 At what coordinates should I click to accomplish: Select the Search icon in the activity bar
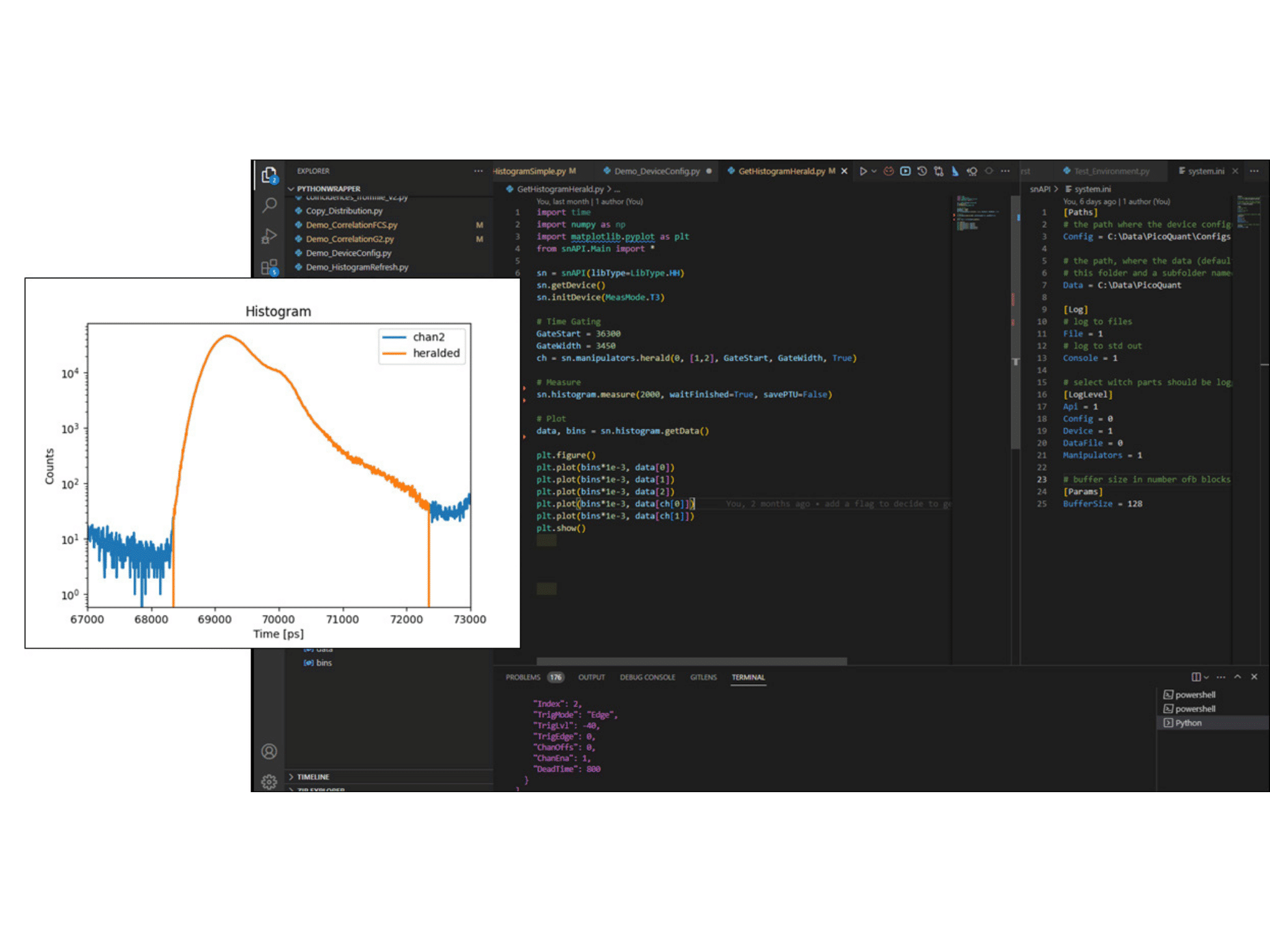pos(269,204)
